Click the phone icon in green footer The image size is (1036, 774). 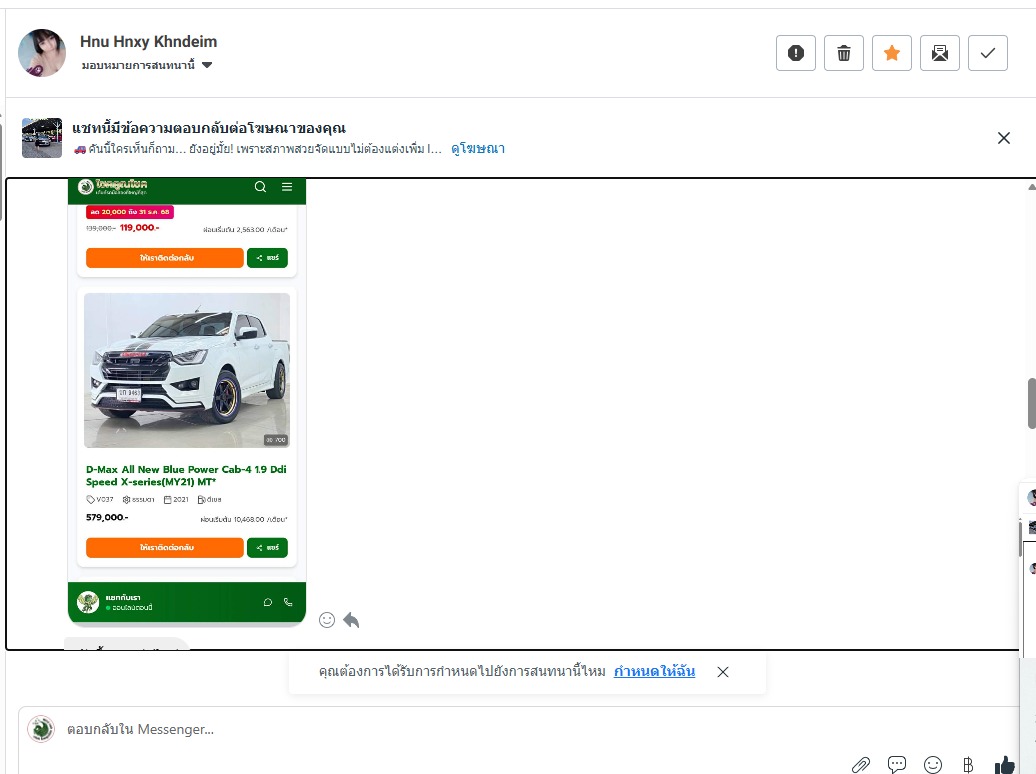coord(288,602)
